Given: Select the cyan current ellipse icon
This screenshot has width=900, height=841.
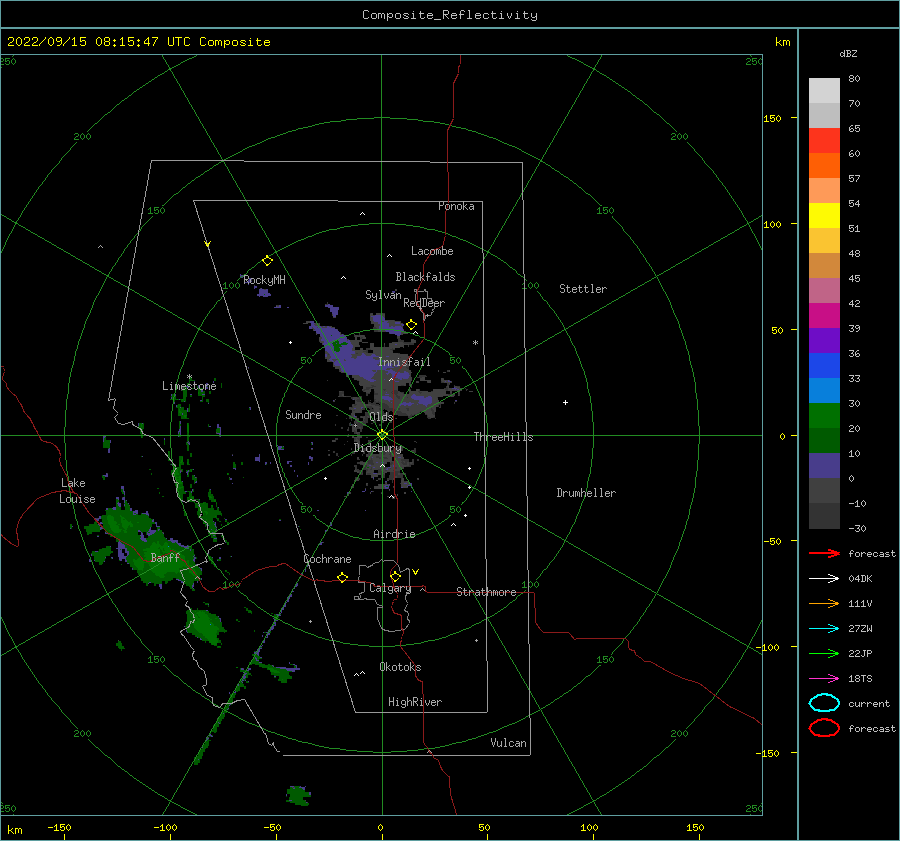Looking at the screenshot, I should point(824,703).
